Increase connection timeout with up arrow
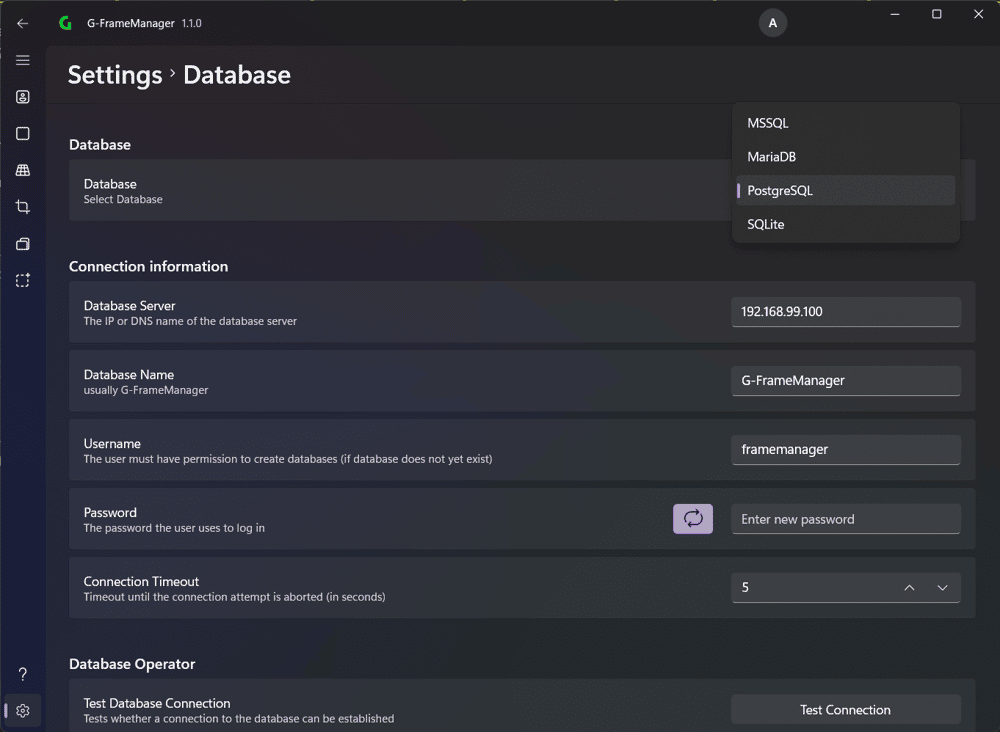1000x732 pixels. [x=909, y=587]
